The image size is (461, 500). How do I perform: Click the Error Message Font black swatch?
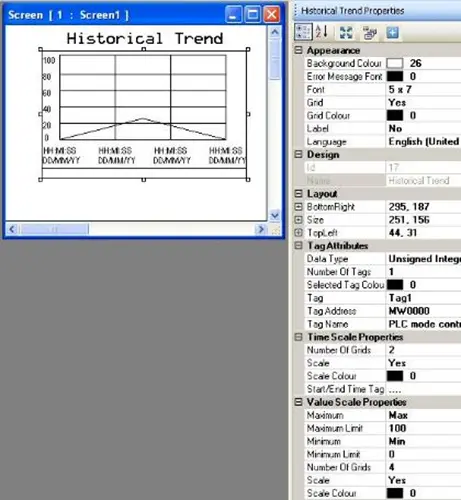(395, 76)
